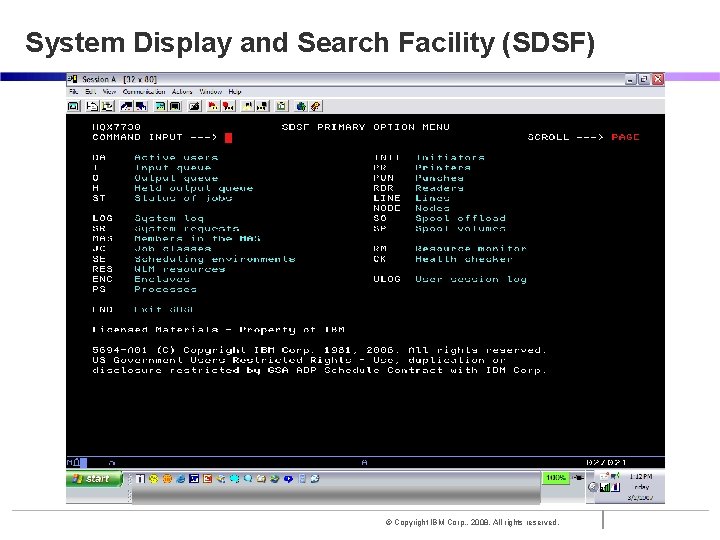720x540 pixels.
Task: Click the Send File to Host icon
Action: (x=126, y=106)
